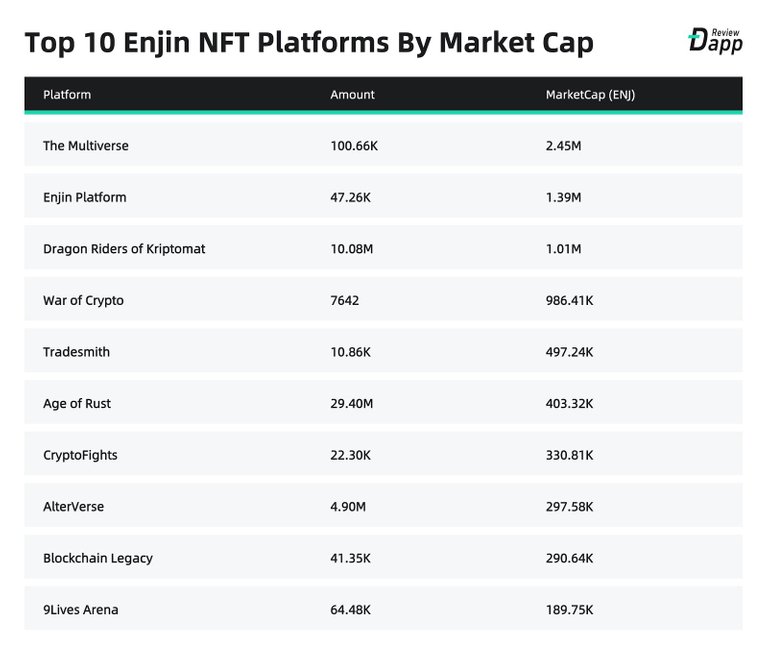Open the Age of Rust entry
The image size is (768, 658).
click(x=77, y=404)
